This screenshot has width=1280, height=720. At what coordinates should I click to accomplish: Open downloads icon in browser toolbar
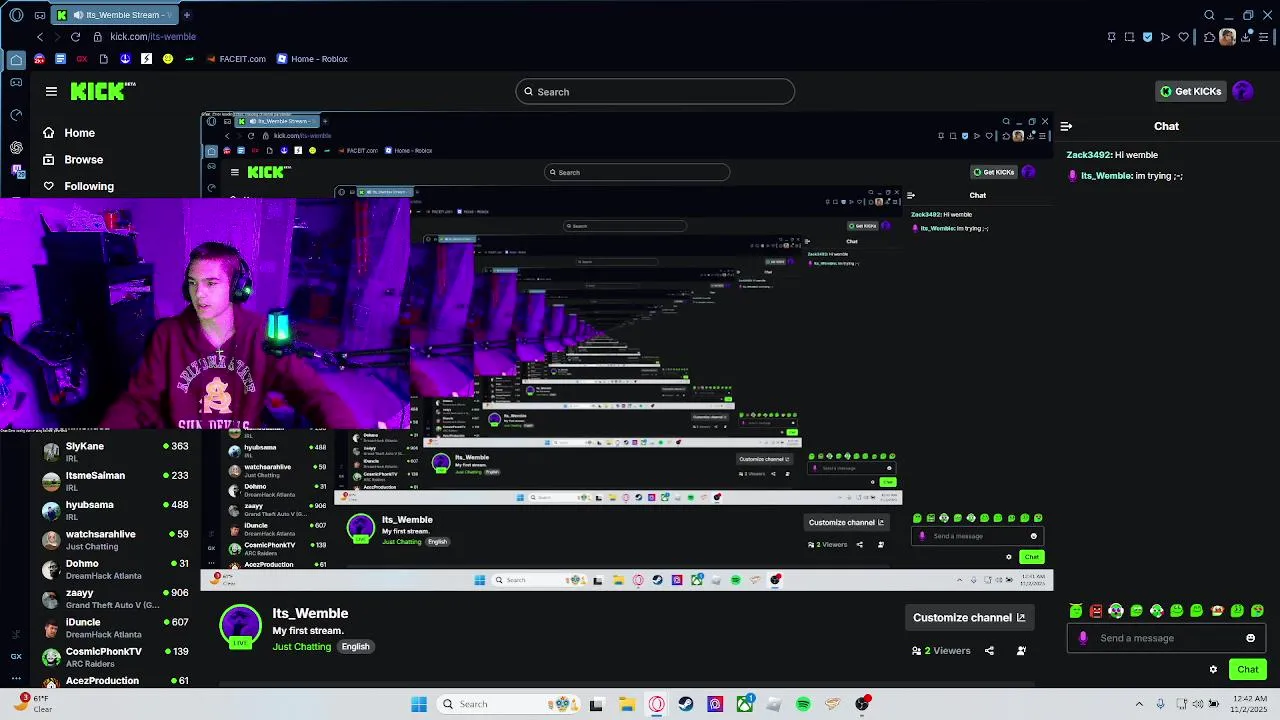pyautogui.click(x=1246, y=37)
